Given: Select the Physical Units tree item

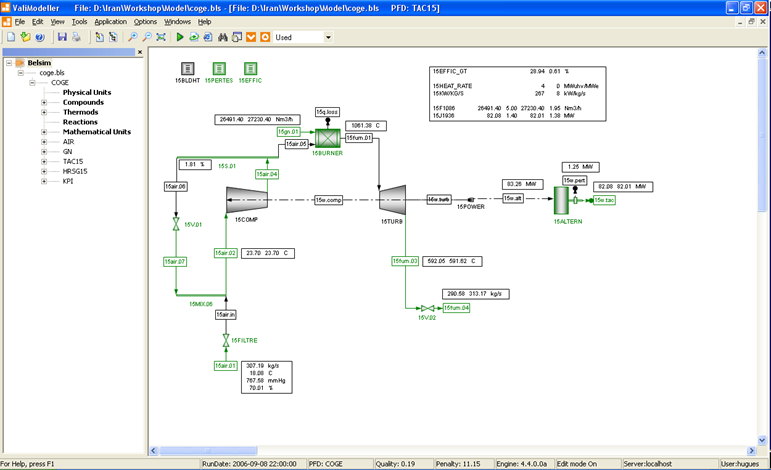Looking at the screenshot, I should (x=87, y=92).
